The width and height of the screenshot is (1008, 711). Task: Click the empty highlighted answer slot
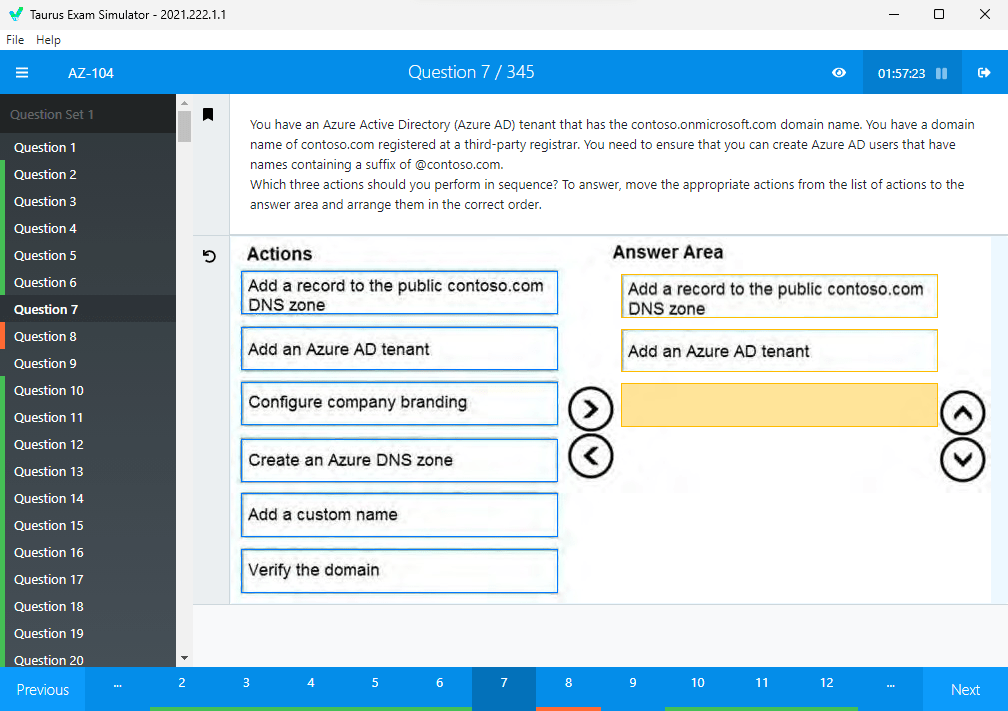[x=779, y=405]
